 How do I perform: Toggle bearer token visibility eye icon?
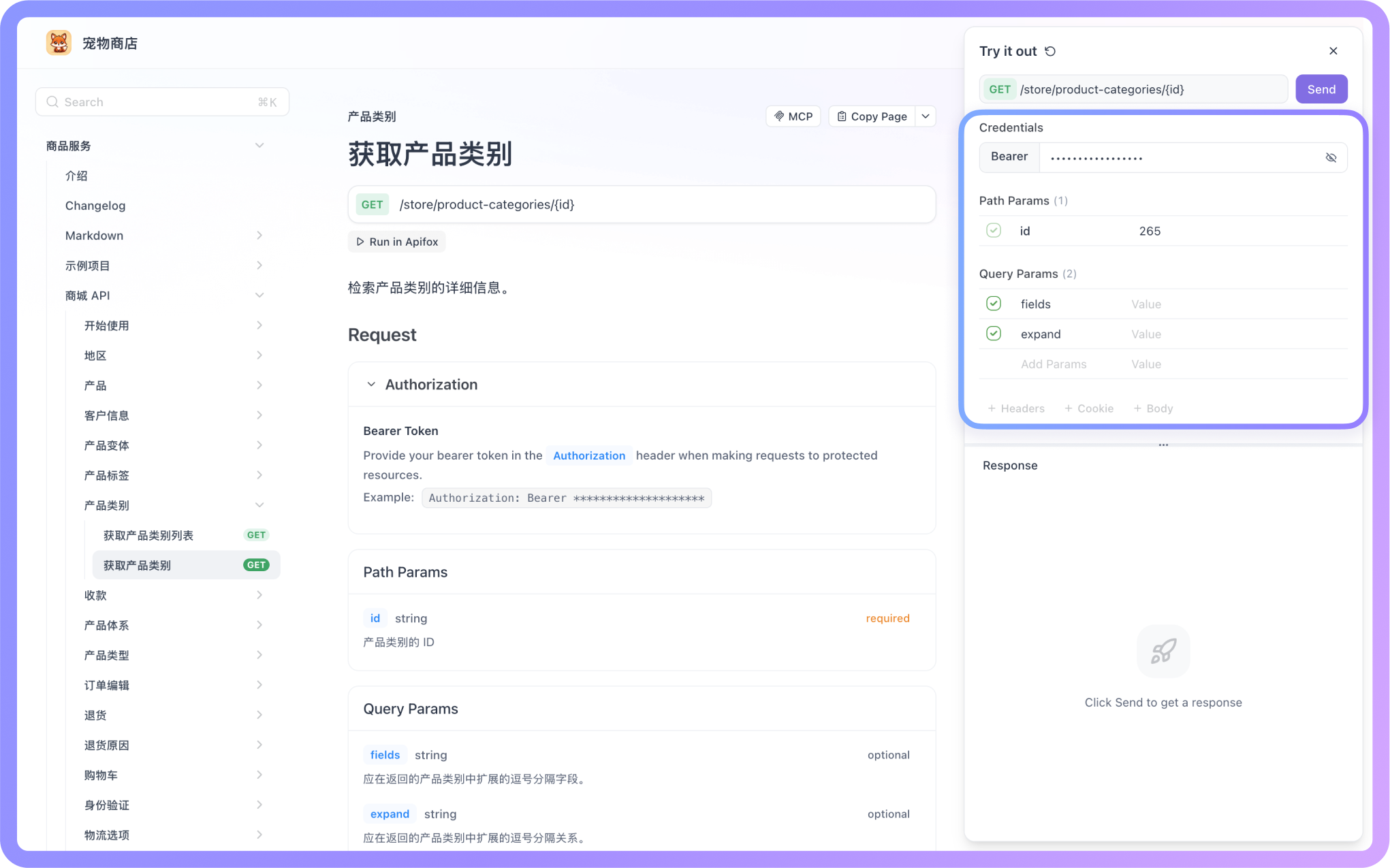click(1331, 157)
